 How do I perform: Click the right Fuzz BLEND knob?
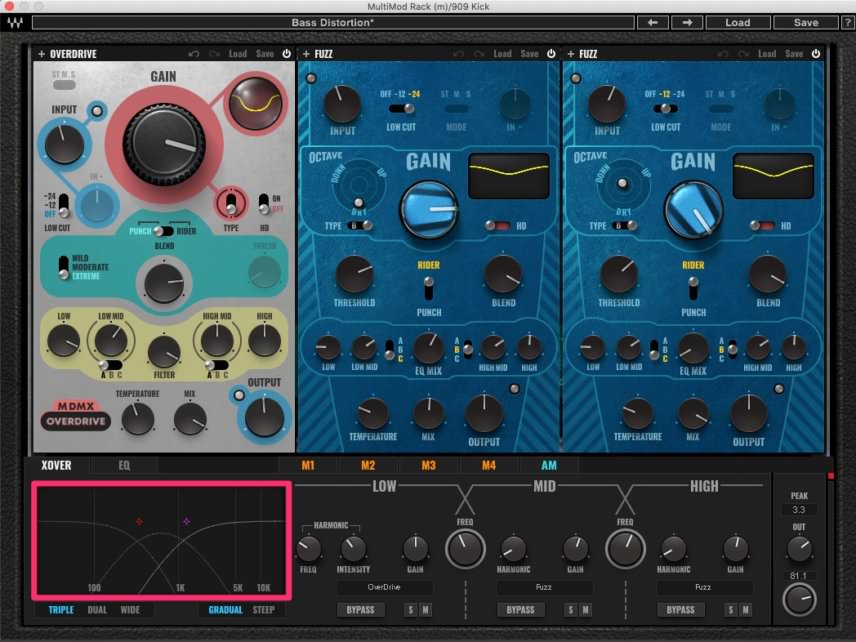[x=768, y=275]
